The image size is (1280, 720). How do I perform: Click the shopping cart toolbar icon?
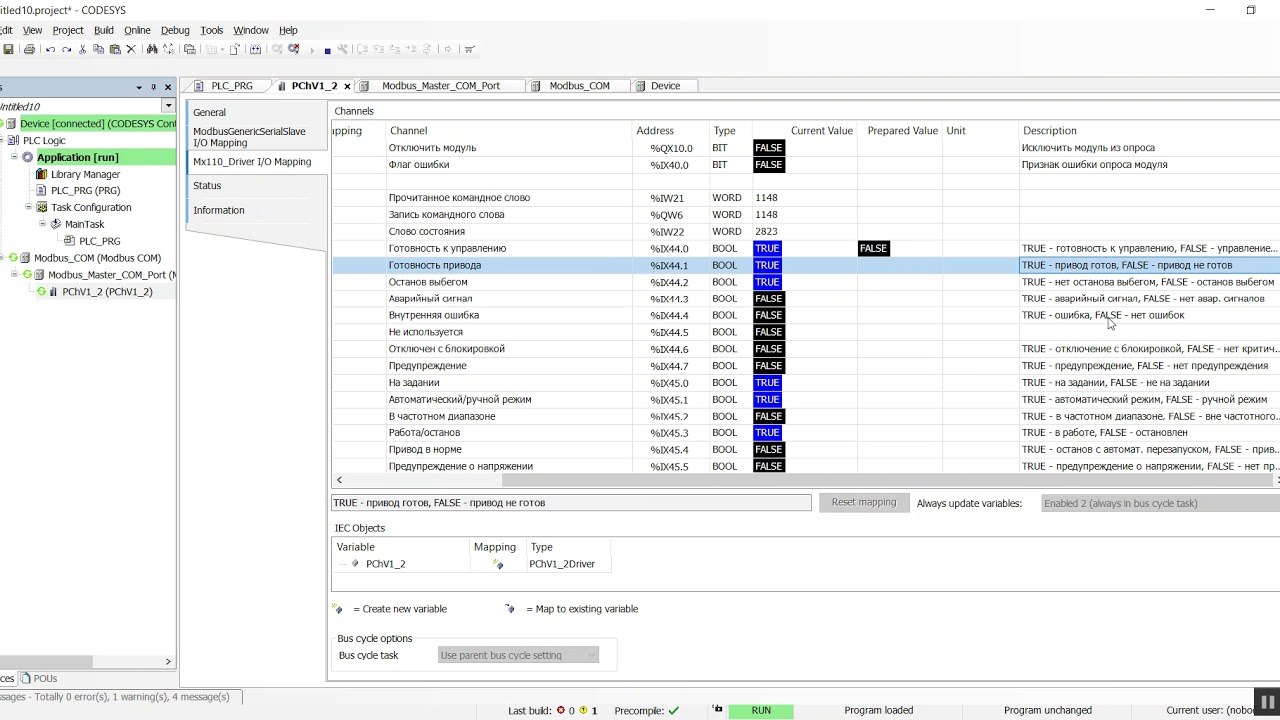tap(469, 49)
